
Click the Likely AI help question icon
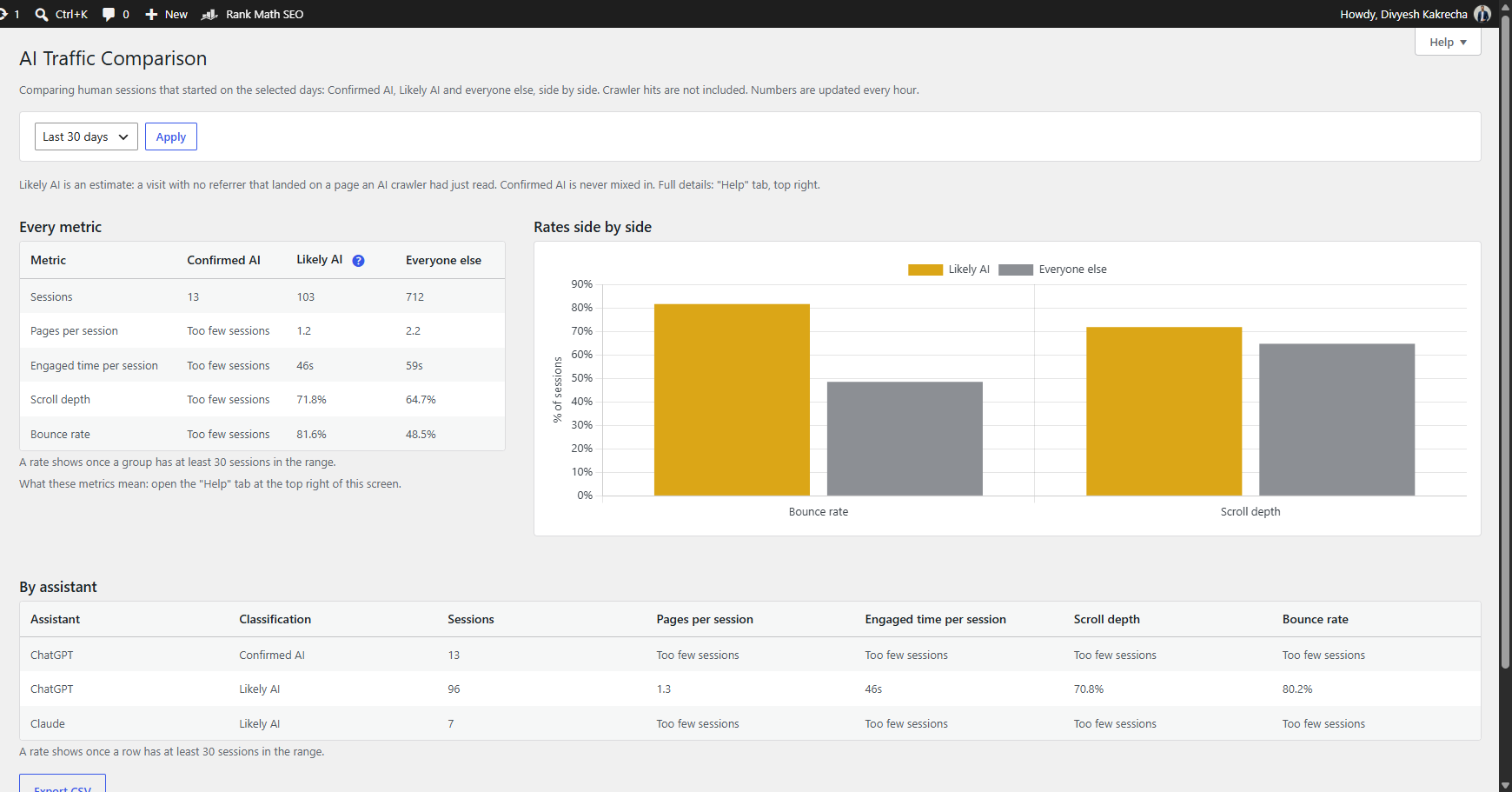pos(358,261)
